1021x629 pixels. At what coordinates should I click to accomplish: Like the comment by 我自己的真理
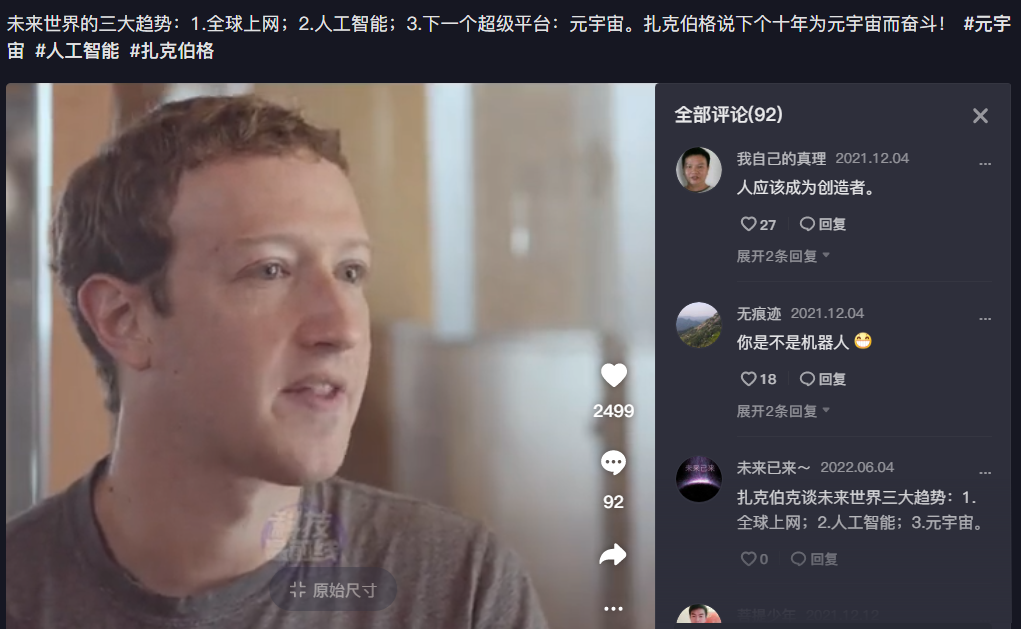pos(759,224)
